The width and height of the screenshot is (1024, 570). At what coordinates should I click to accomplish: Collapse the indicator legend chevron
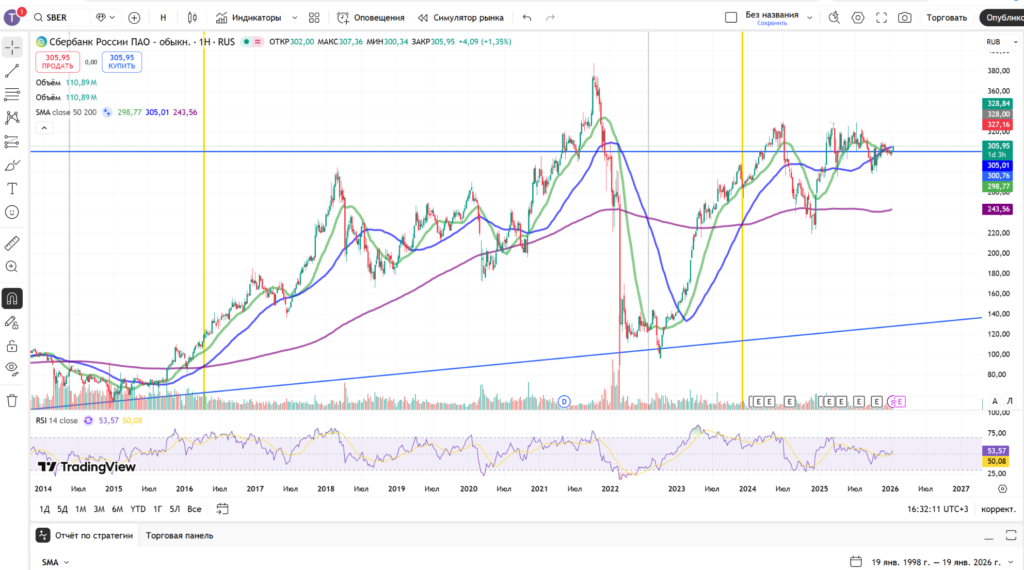[x=44, y=128]
